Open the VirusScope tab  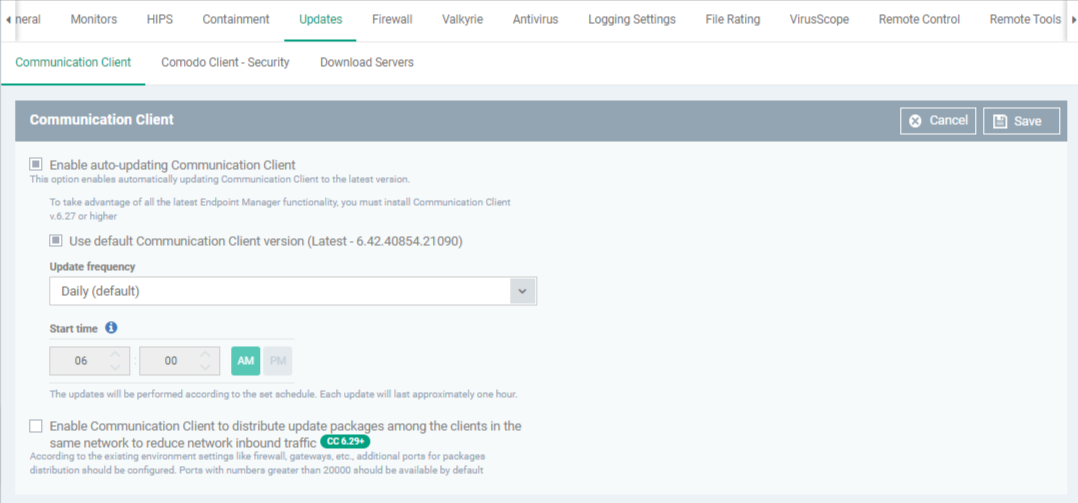pos(820,20)
